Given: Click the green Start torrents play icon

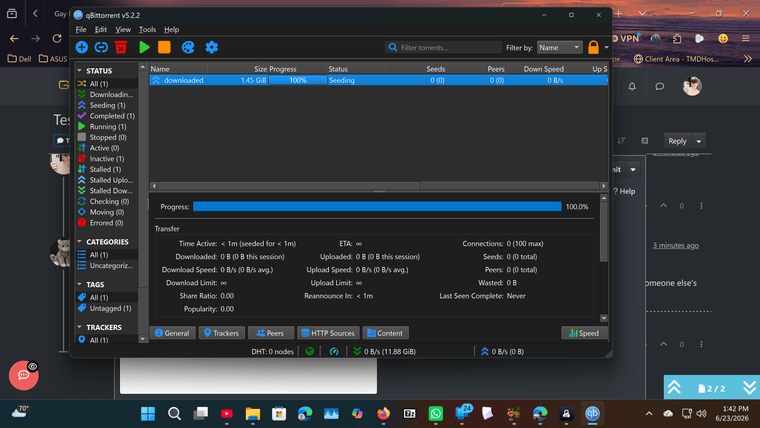Looking at the screenshot, I should click(x=144, y=47).
